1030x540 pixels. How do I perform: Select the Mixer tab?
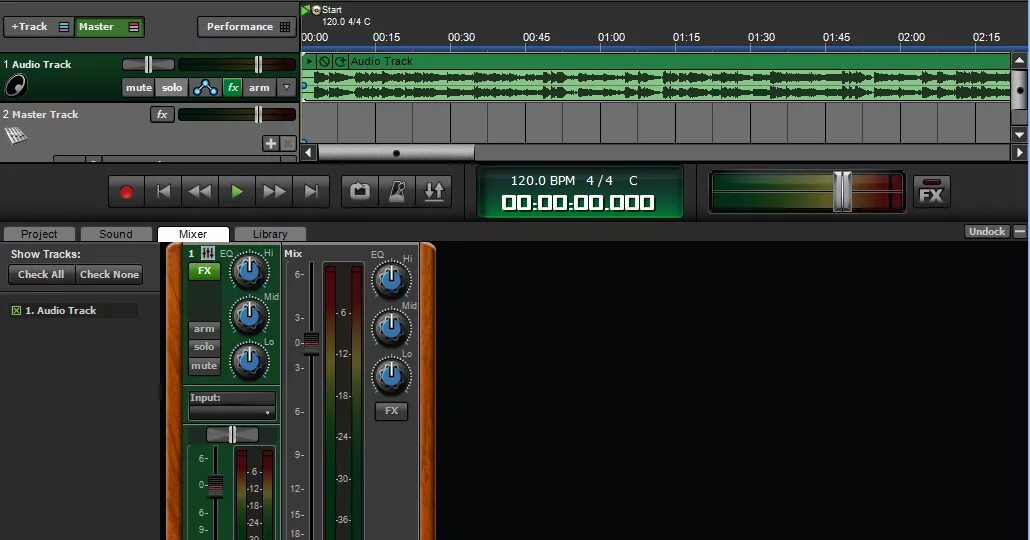click(193, 234)
